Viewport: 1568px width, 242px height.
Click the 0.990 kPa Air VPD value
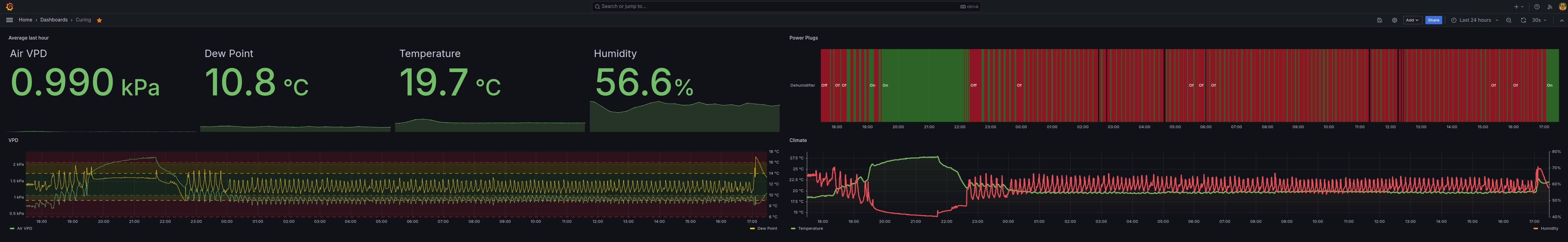click(x=85, y=83)
